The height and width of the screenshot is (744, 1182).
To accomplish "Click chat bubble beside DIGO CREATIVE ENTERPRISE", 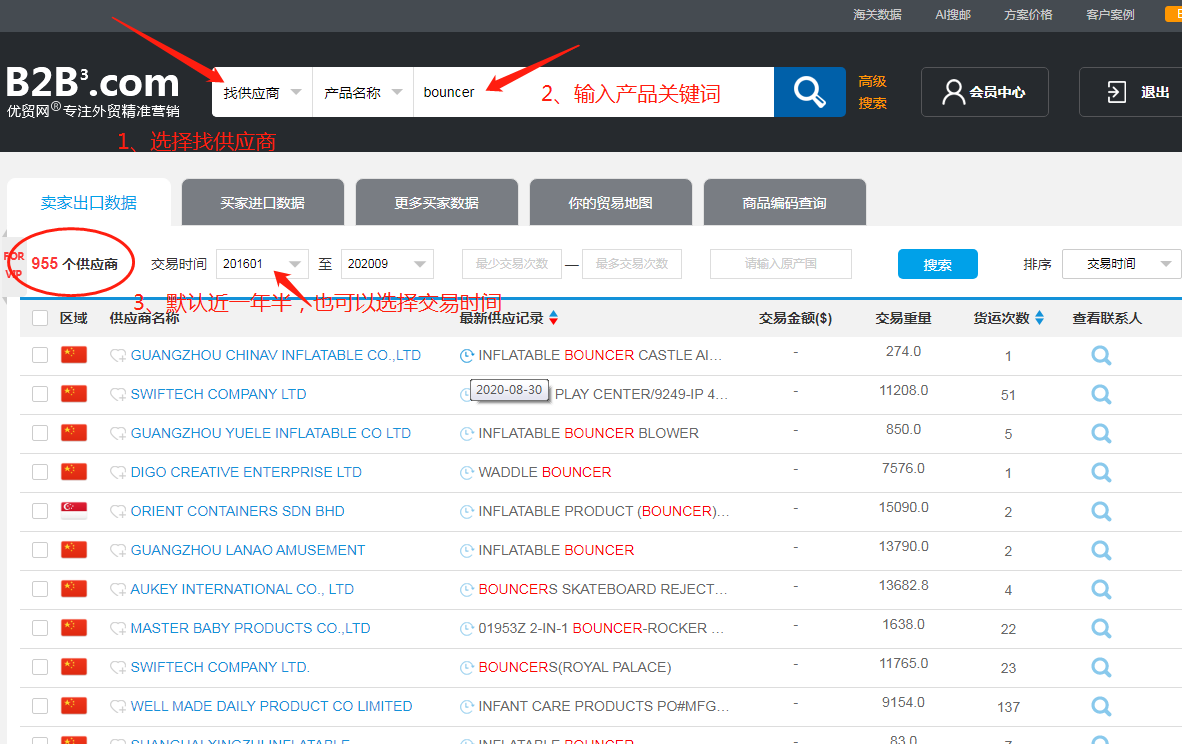I will click(118, 473).
